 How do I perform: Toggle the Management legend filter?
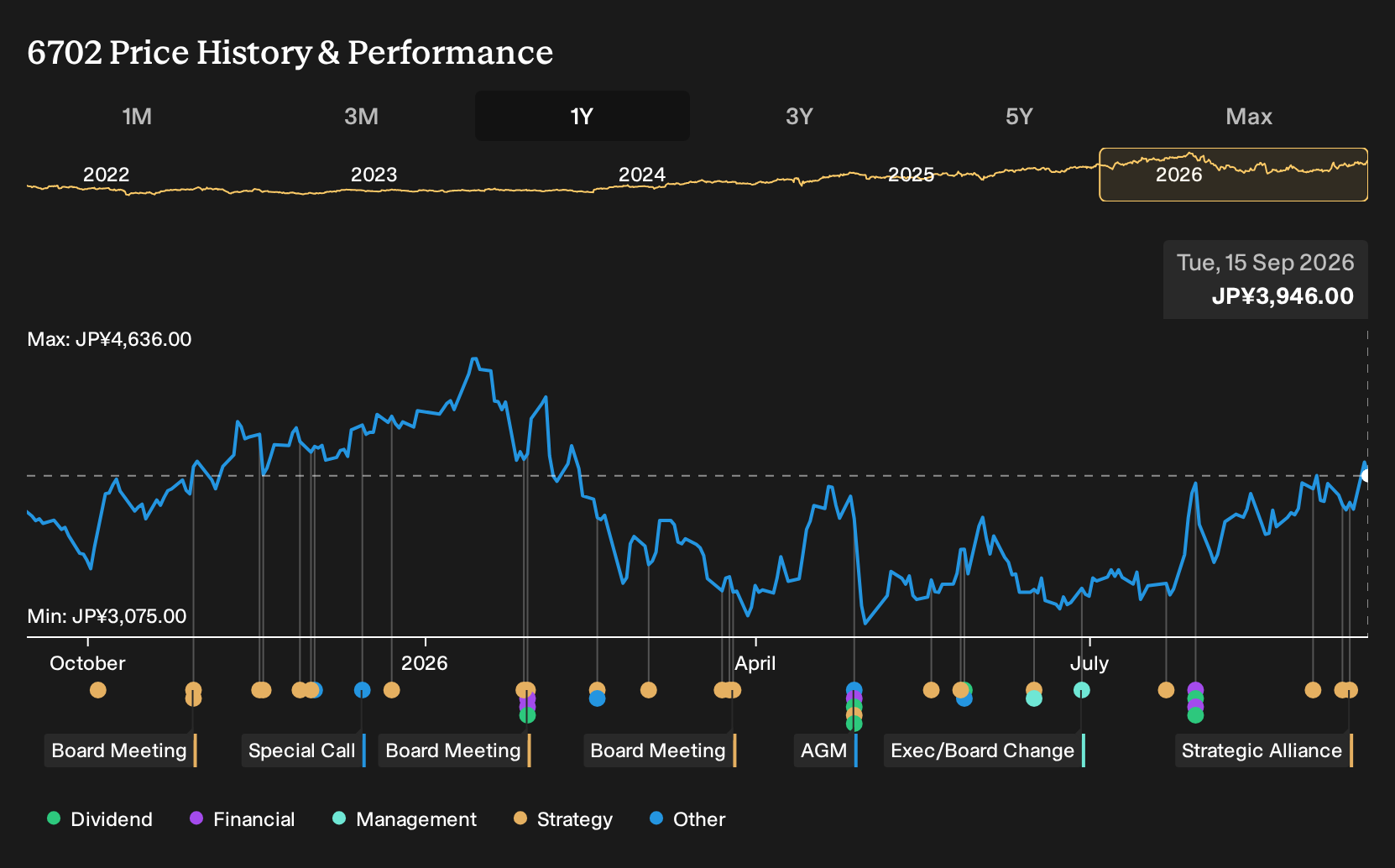405,819
